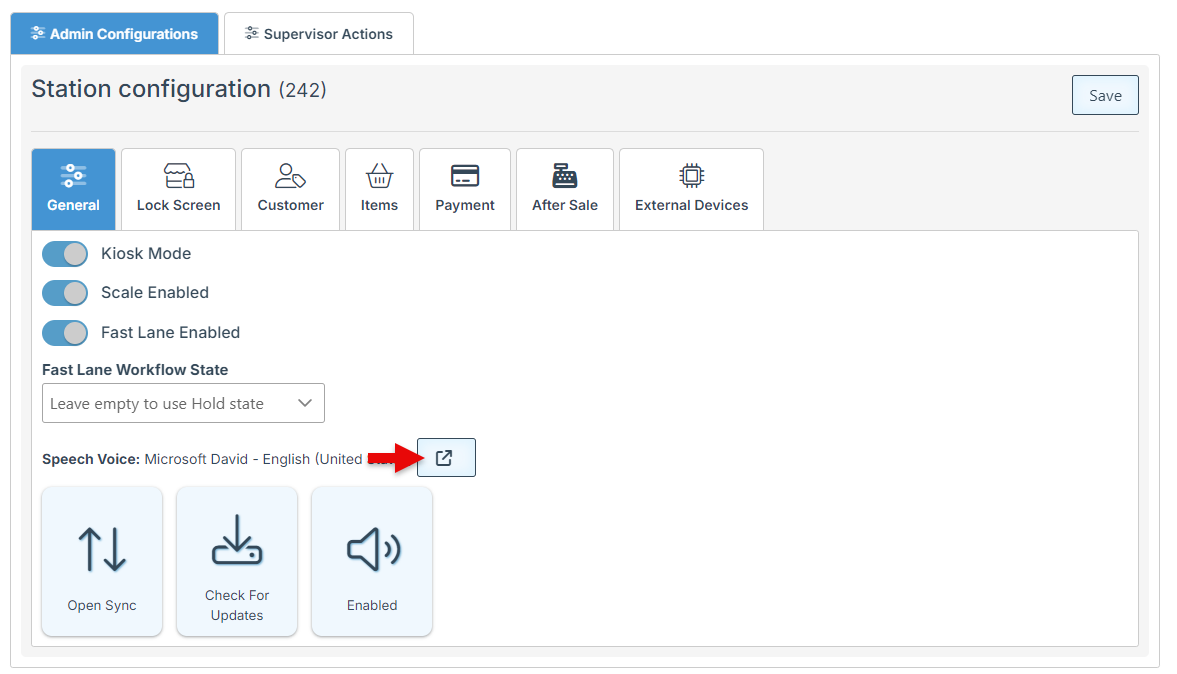Disable the Scale Enabled switch
The image size is (1177, 674).
[65, 293]
